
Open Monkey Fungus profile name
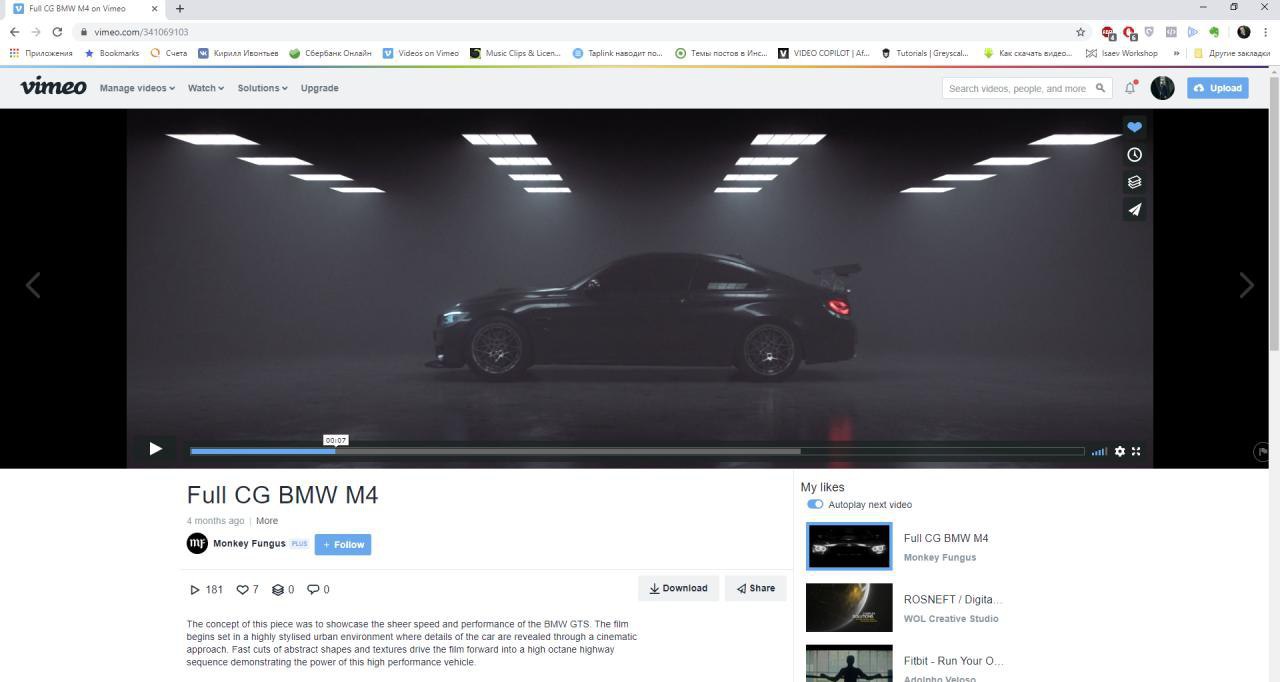tap(249, 544)
